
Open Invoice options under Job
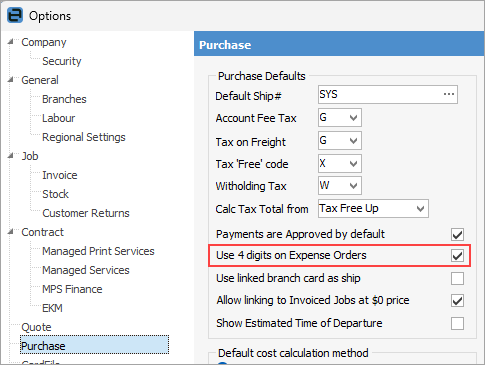pyautogui.click(x=60, y=175)
